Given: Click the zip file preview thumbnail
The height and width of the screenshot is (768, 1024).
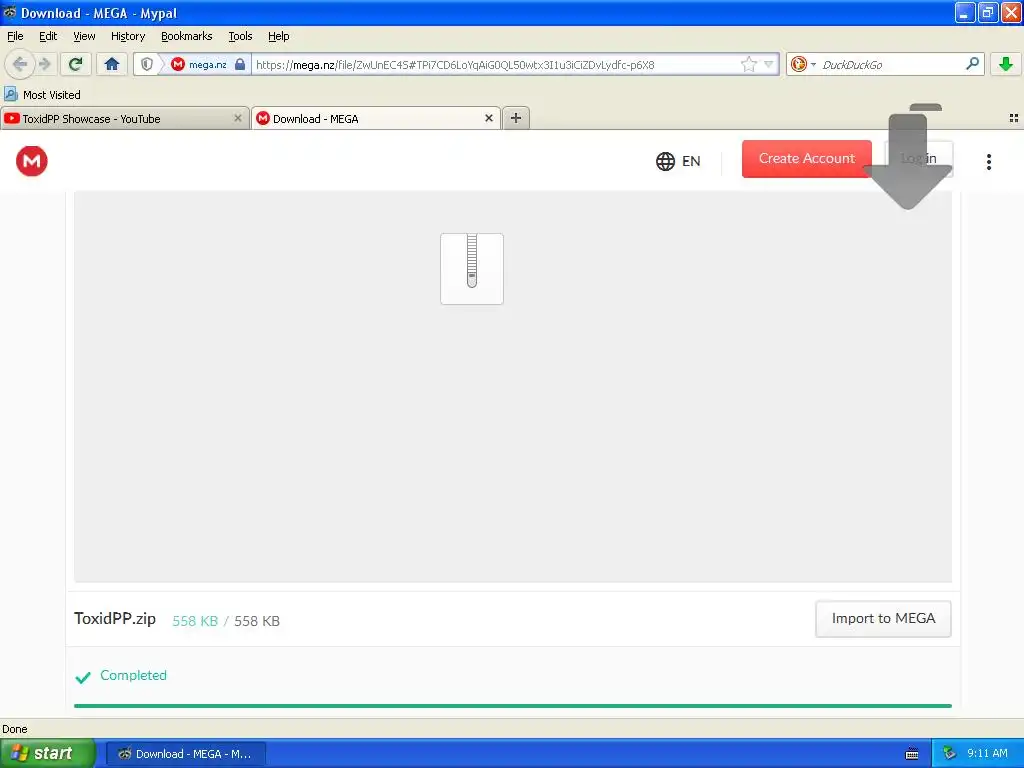Looking at the screenshot, I should click(472, 268).
